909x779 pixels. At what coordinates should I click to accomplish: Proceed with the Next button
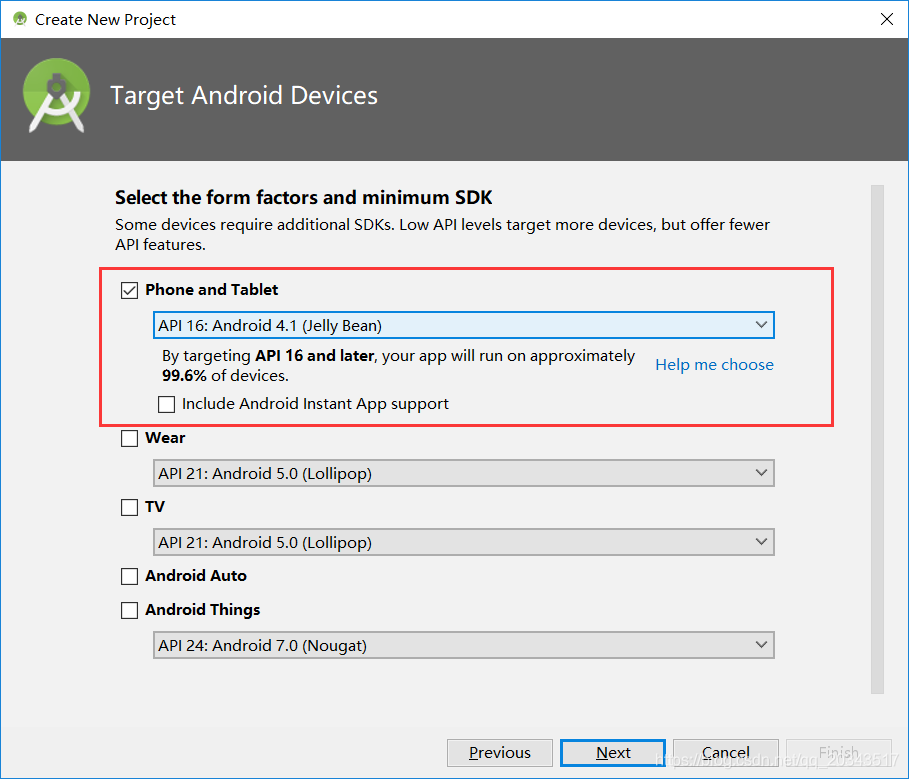pyautogui.click(x=613, y=753)
